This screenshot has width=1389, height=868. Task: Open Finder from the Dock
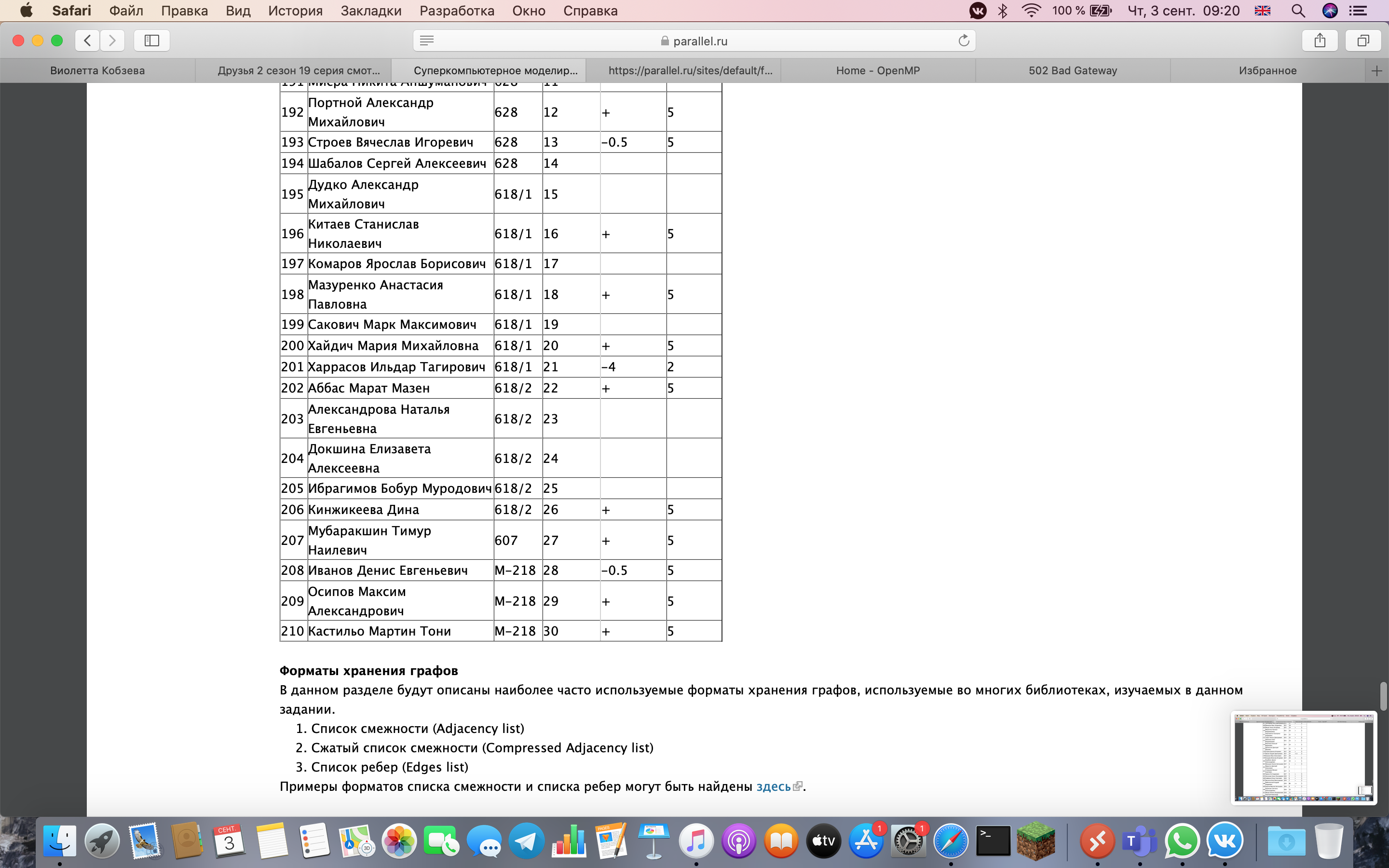pyautogui.click(x=60, y=841)
